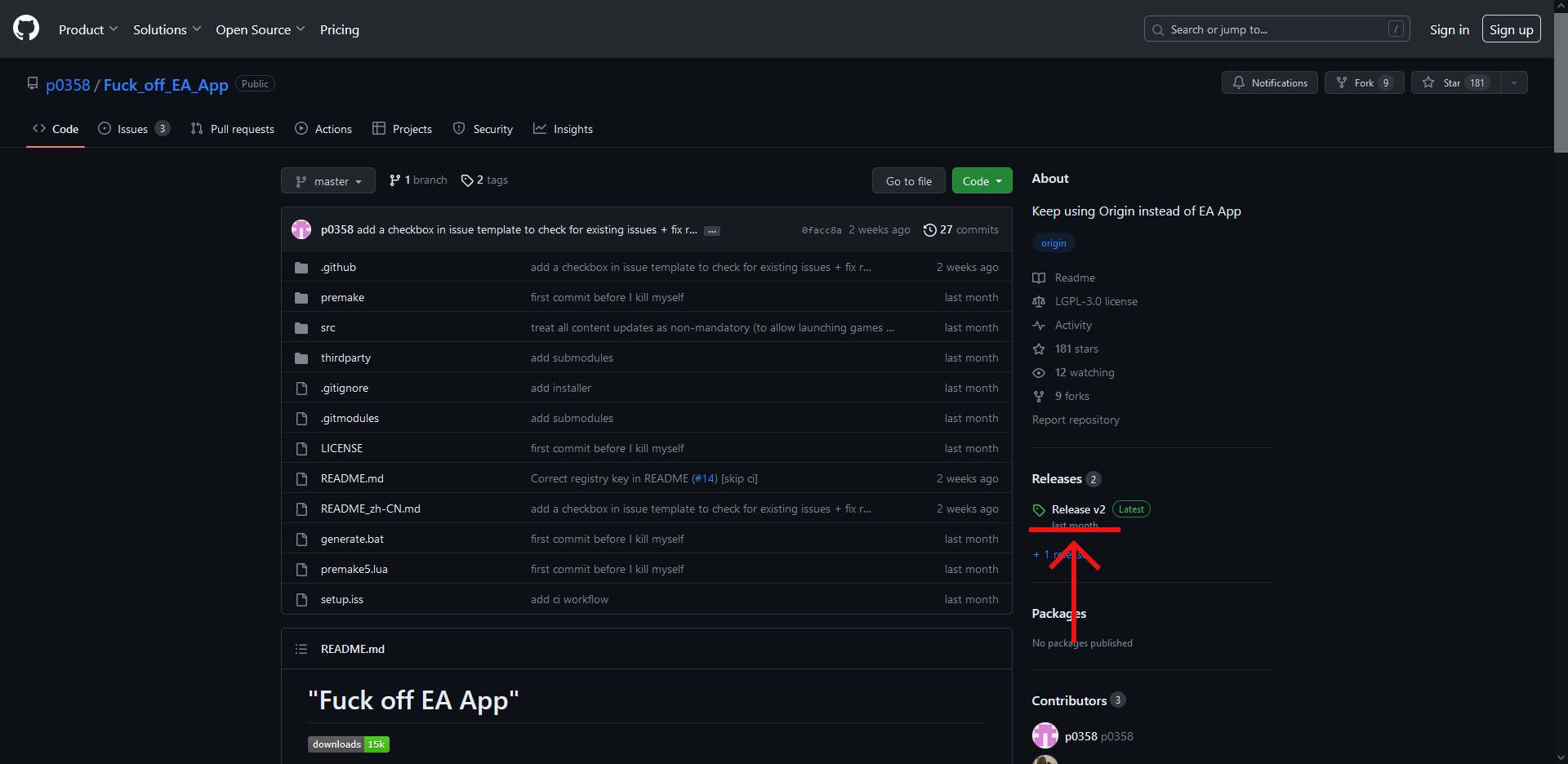Click the Go to file button

coord(909,180)
